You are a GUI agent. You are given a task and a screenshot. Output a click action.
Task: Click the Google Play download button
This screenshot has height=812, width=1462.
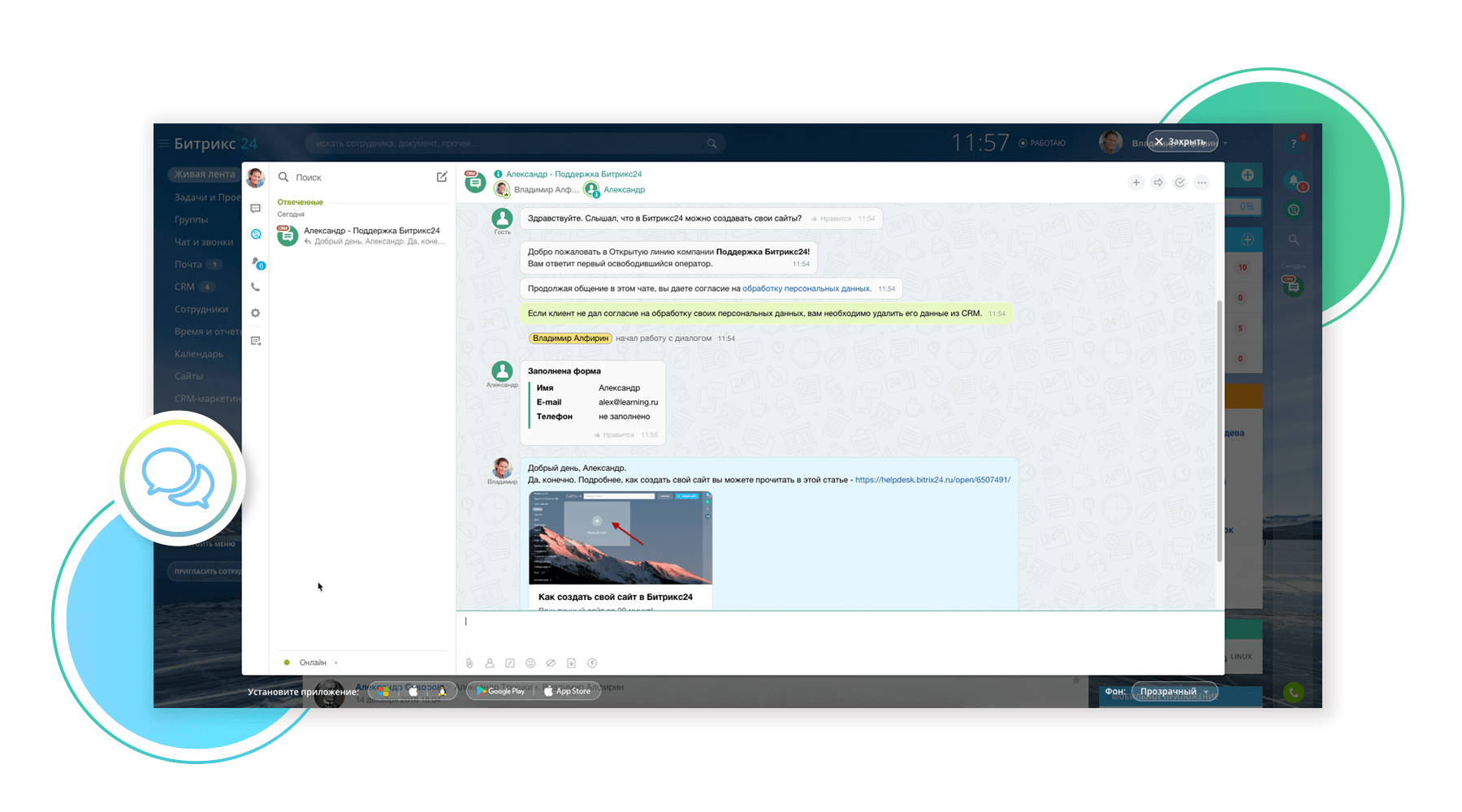(500, 691)
